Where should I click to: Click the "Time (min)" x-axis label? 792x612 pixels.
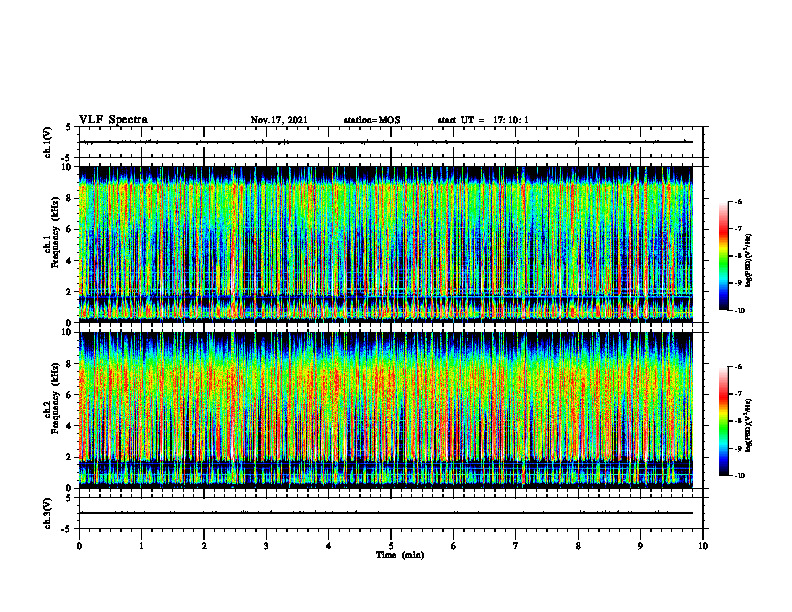tap(400, 555)
